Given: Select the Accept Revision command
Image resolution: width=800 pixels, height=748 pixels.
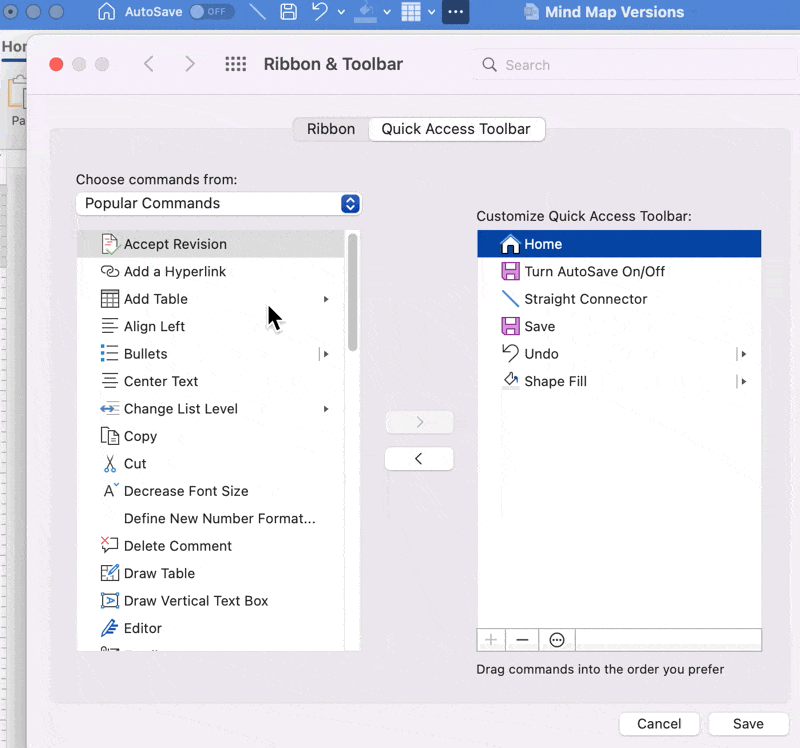Looking at the screenshot, I should pyautogui.click(x=211, y=244).
